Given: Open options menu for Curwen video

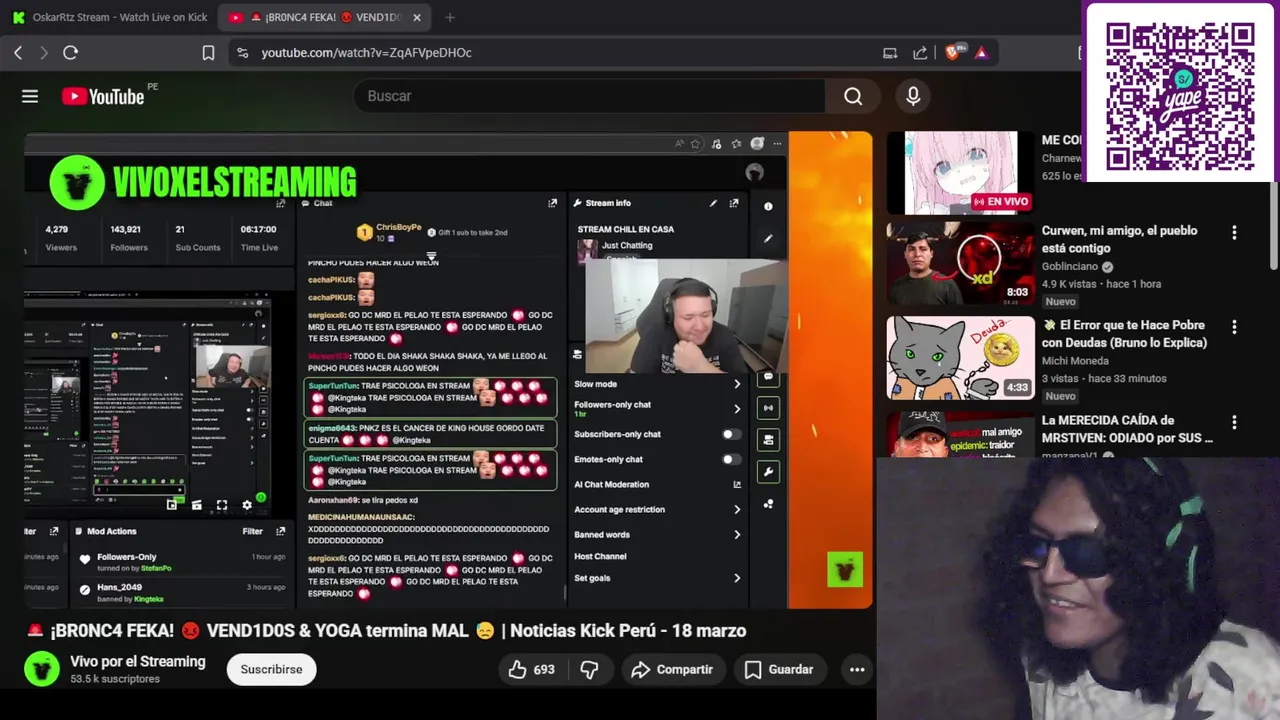Looking at the screenshot, I should 1234,232.
